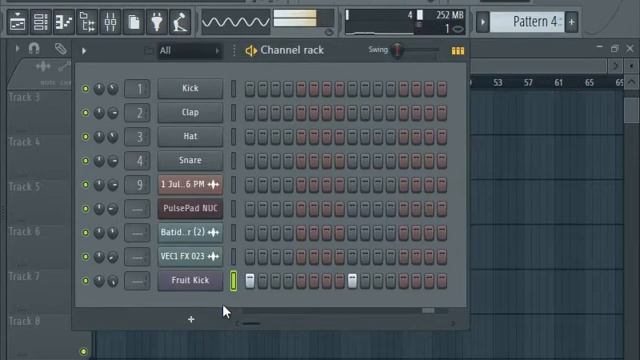Open the Hat channel
The width and height of the screenshot is (640, 360).
(x=190, y=137)
